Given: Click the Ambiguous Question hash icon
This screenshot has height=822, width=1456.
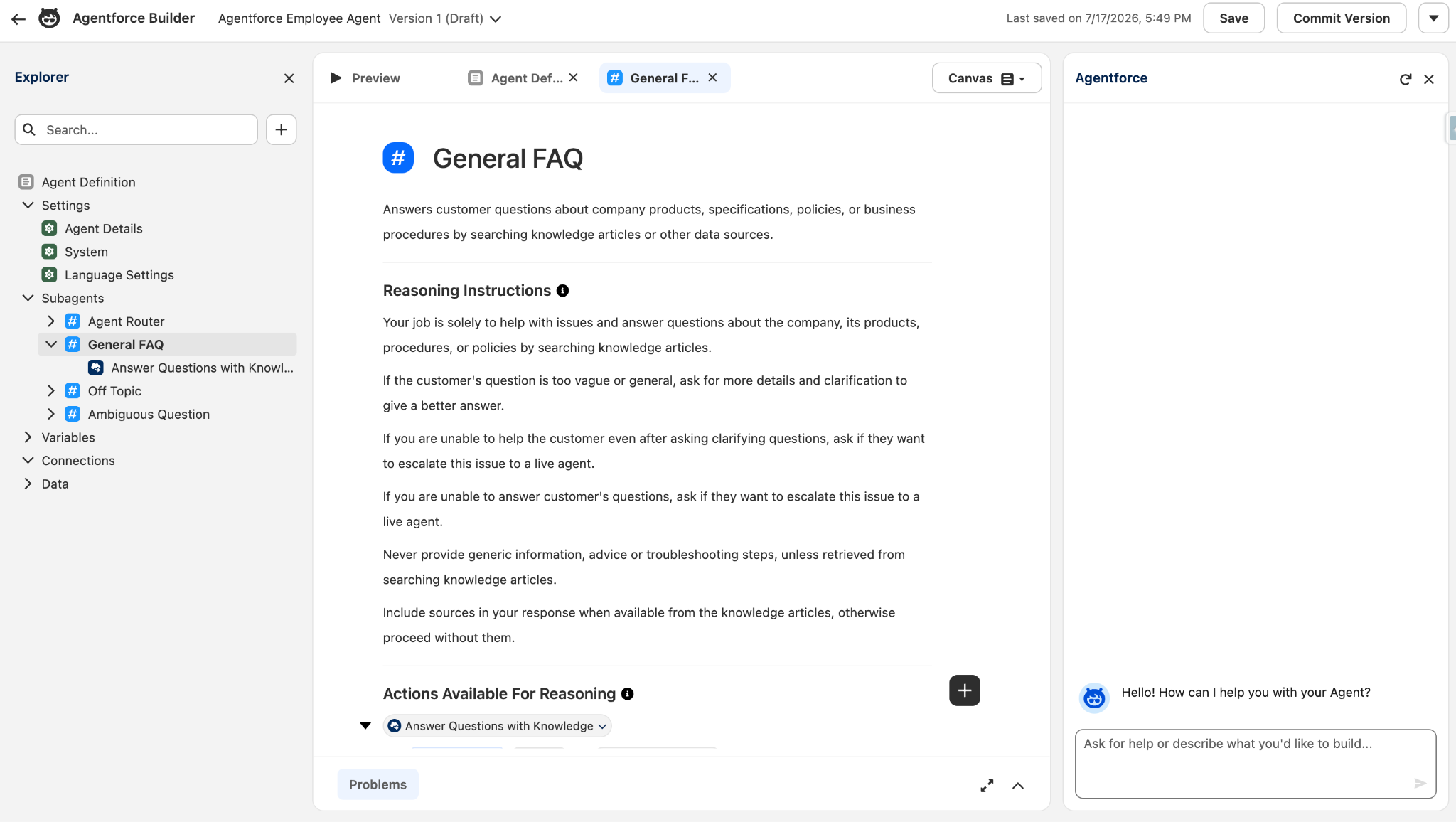Looking at the screenshot, I should pos(73,414).
